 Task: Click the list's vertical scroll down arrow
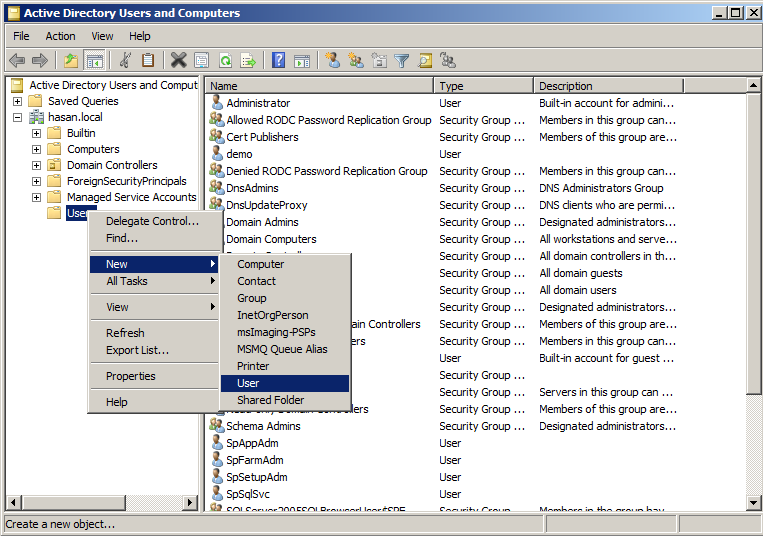[753, 502]
